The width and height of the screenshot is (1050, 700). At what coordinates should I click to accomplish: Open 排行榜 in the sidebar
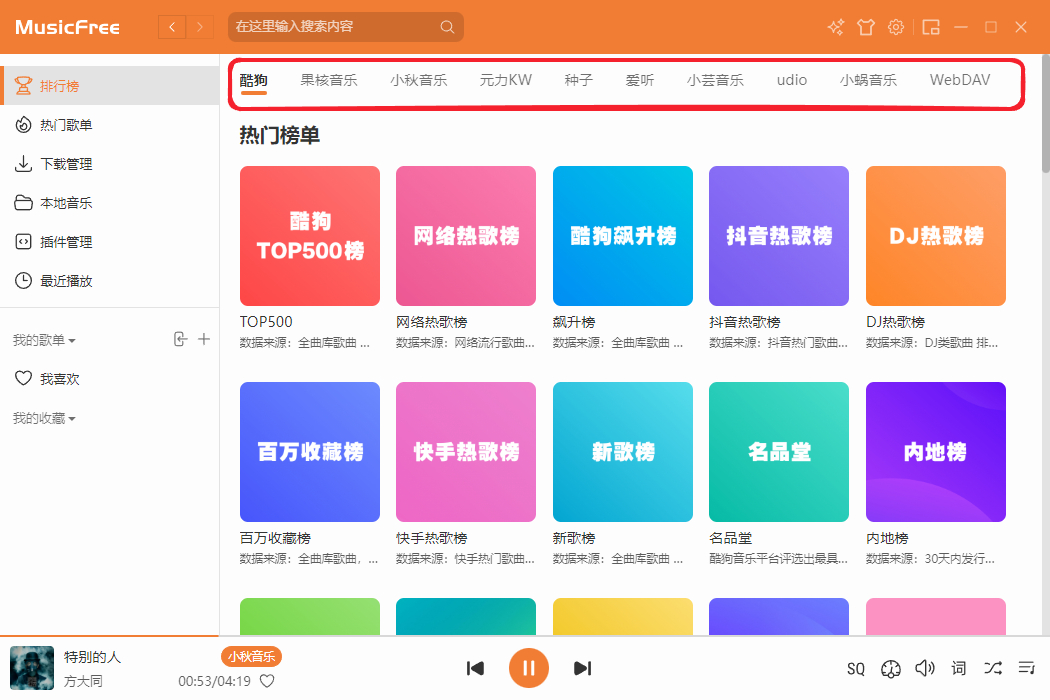coord(110,86)
